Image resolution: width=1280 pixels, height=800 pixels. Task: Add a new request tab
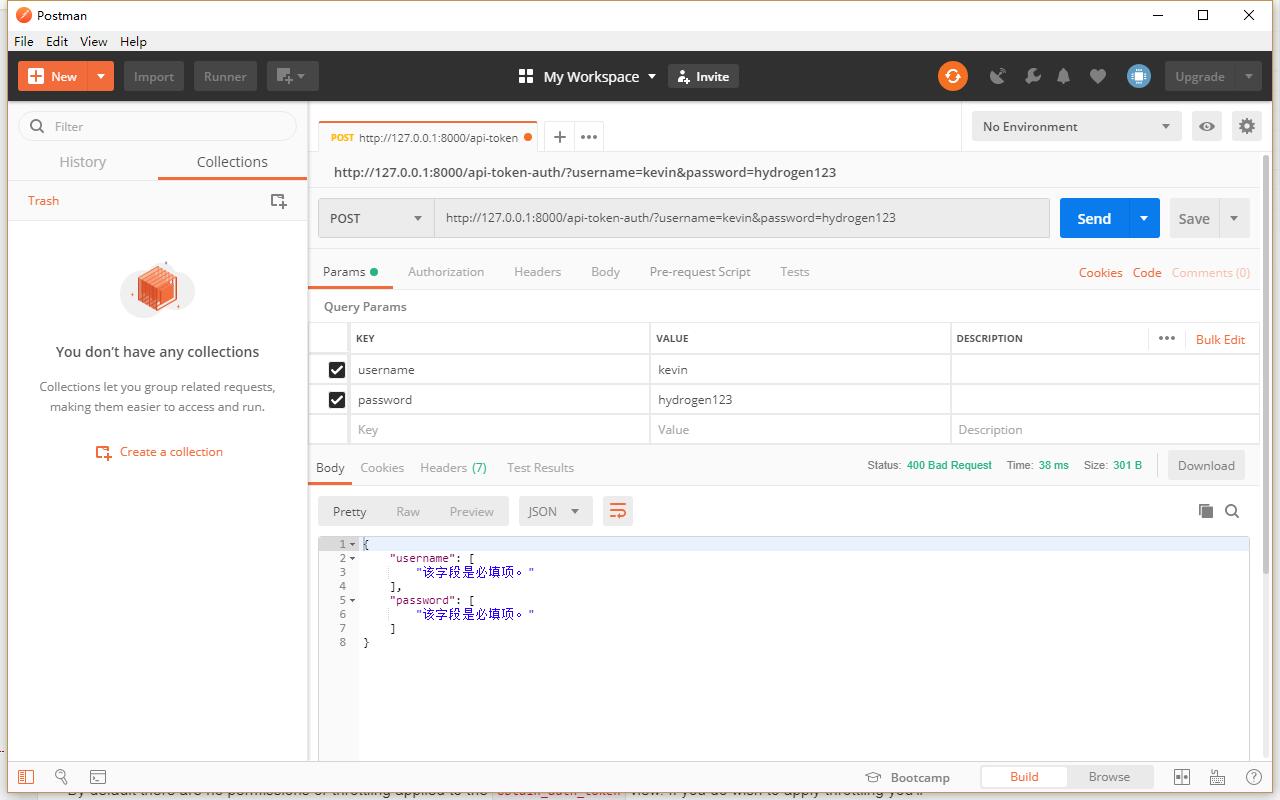(x=560, y=137)
